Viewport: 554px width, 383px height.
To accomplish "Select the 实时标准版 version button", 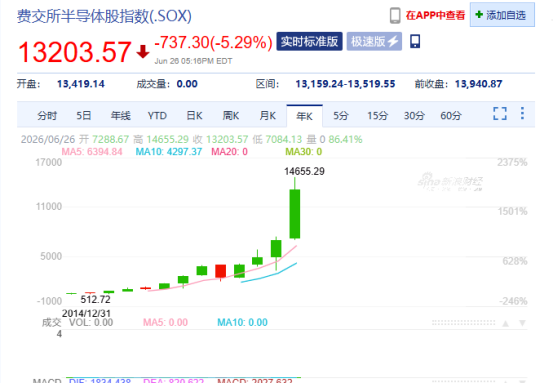I will (309, 42).
